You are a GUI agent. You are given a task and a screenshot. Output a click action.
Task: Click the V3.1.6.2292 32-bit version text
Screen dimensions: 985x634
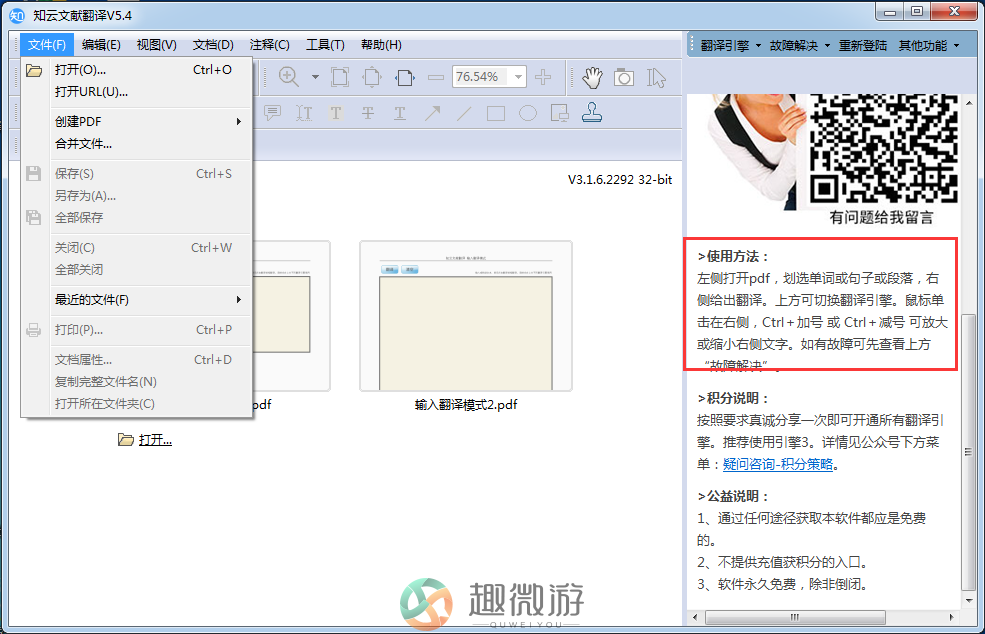[619, 180]
